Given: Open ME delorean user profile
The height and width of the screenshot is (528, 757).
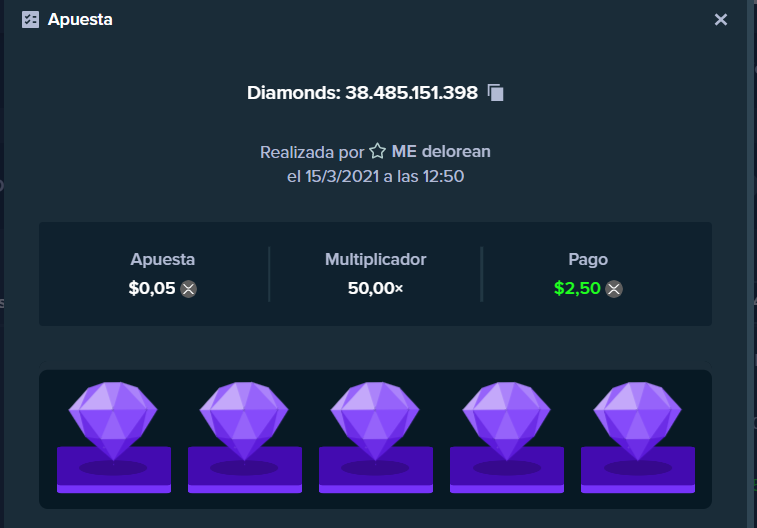Looking at the screenshot, I should (441, 152).
